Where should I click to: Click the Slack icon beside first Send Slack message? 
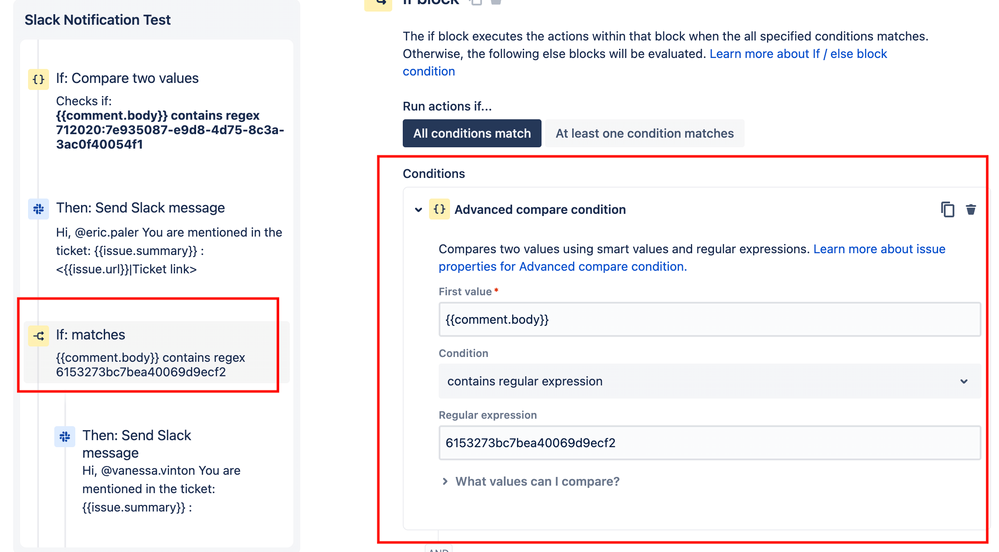click(x=38, y=208)
